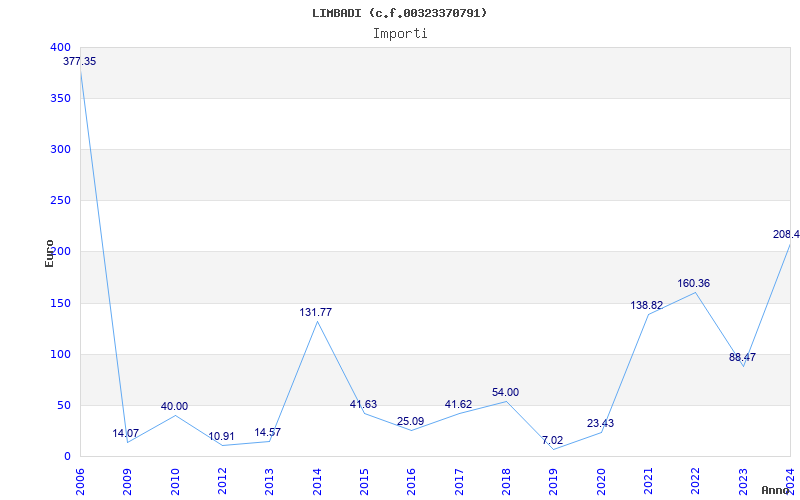Screen dimensions: 800x500
Task: Click the 2016 x-axis year label
Action: (412, 482)
